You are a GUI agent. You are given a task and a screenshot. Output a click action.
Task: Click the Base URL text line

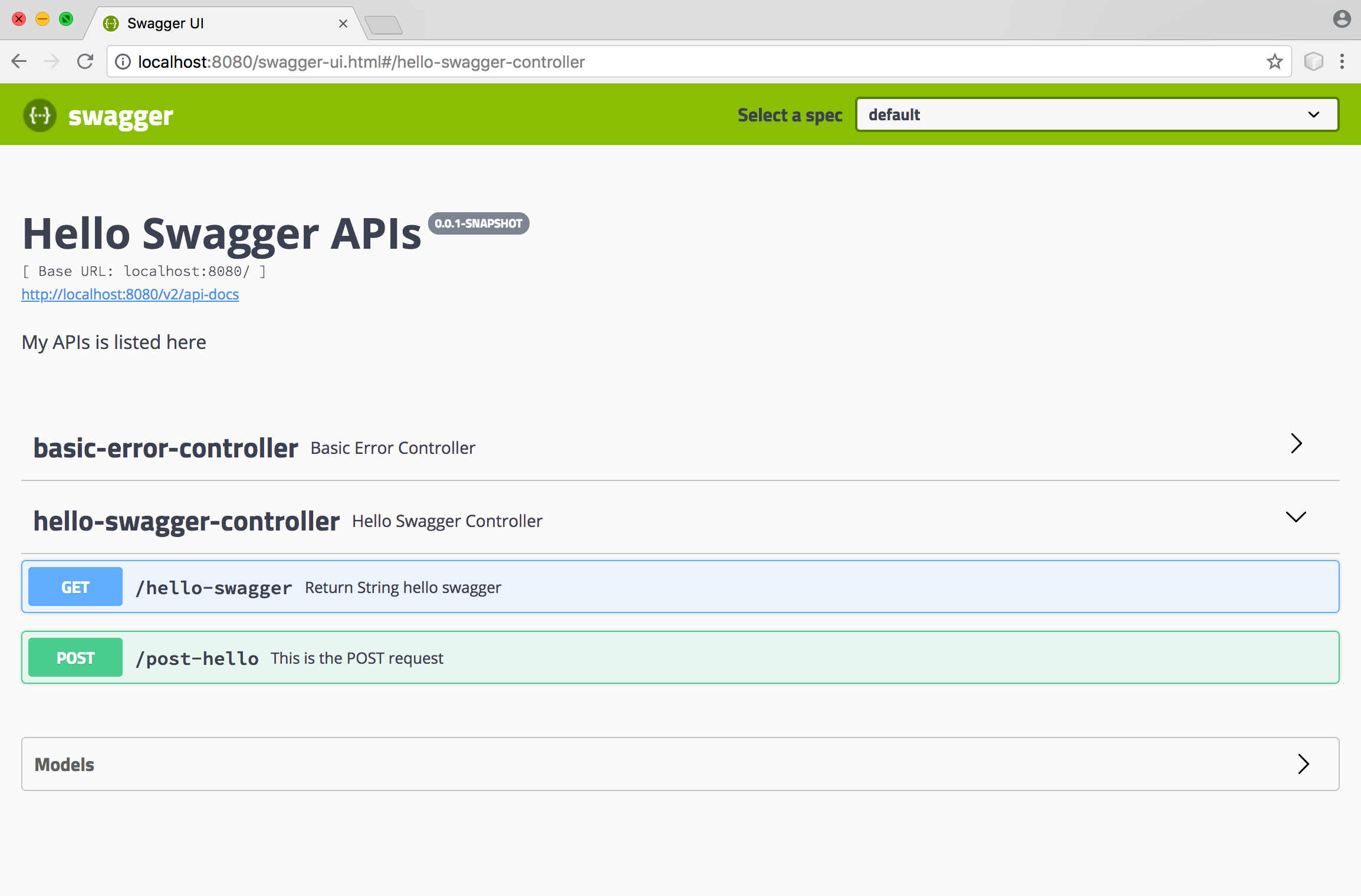[x=144, y=271]
